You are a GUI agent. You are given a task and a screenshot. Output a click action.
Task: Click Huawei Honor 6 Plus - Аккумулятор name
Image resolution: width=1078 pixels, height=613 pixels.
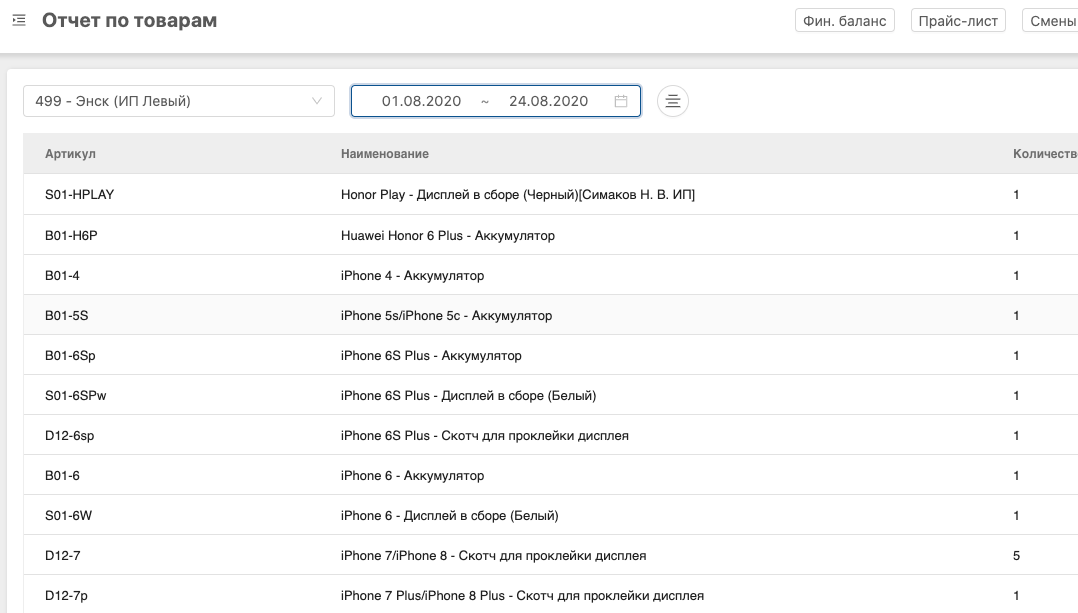448,236
